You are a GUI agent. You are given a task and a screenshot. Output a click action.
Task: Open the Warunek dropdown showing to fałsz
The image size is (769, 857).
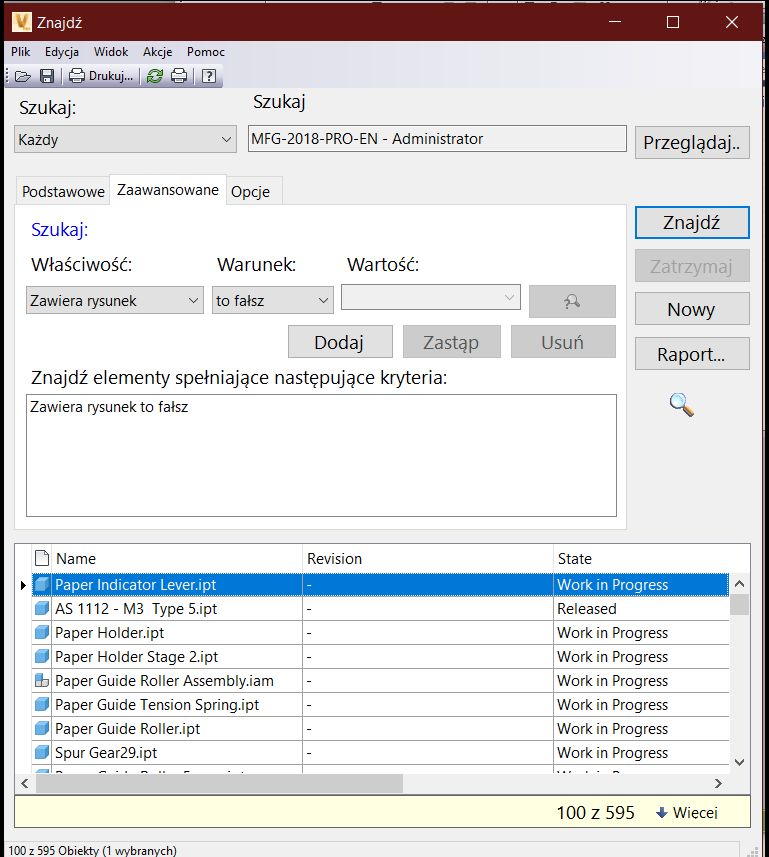(272, 300)
